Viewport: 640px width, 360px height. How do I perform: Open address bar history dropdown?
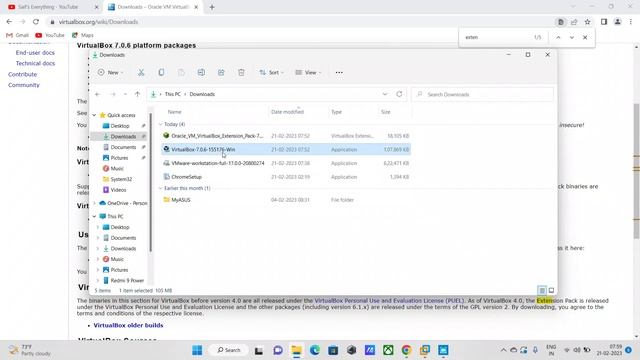[384, 94]
